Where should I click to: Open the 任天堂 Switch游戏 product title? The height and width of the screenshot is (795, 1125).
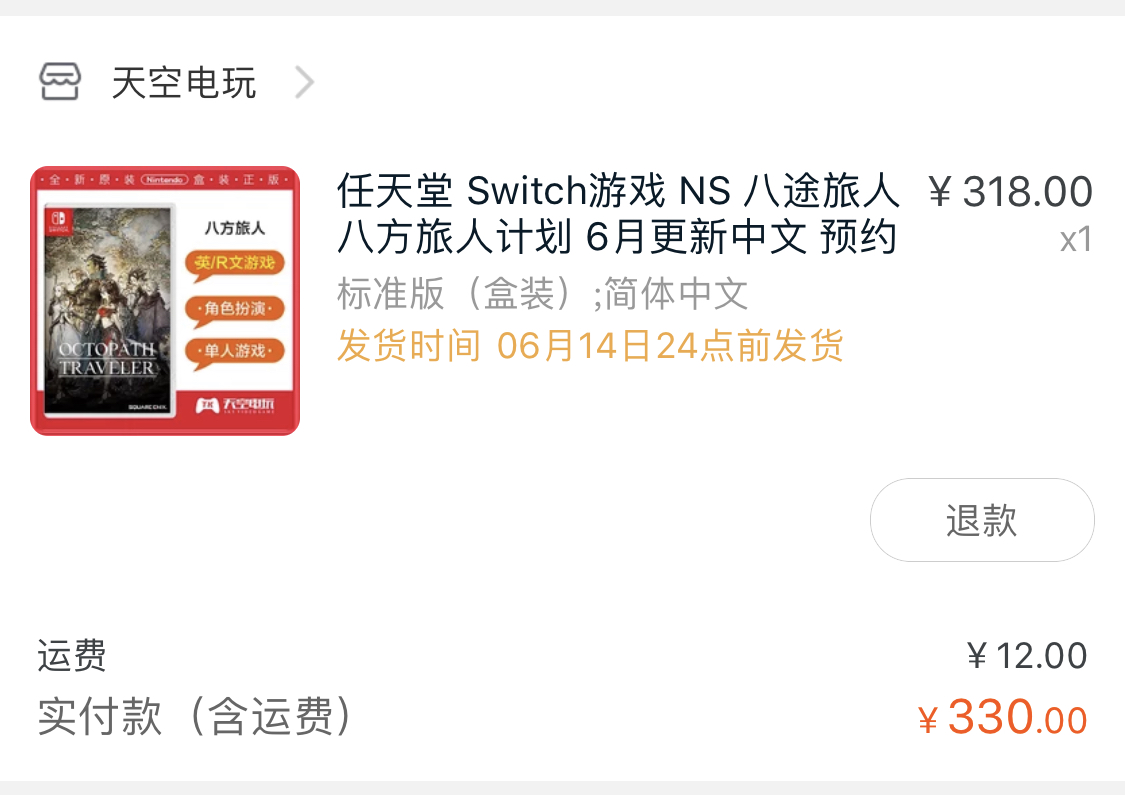(x=618, y=213)
